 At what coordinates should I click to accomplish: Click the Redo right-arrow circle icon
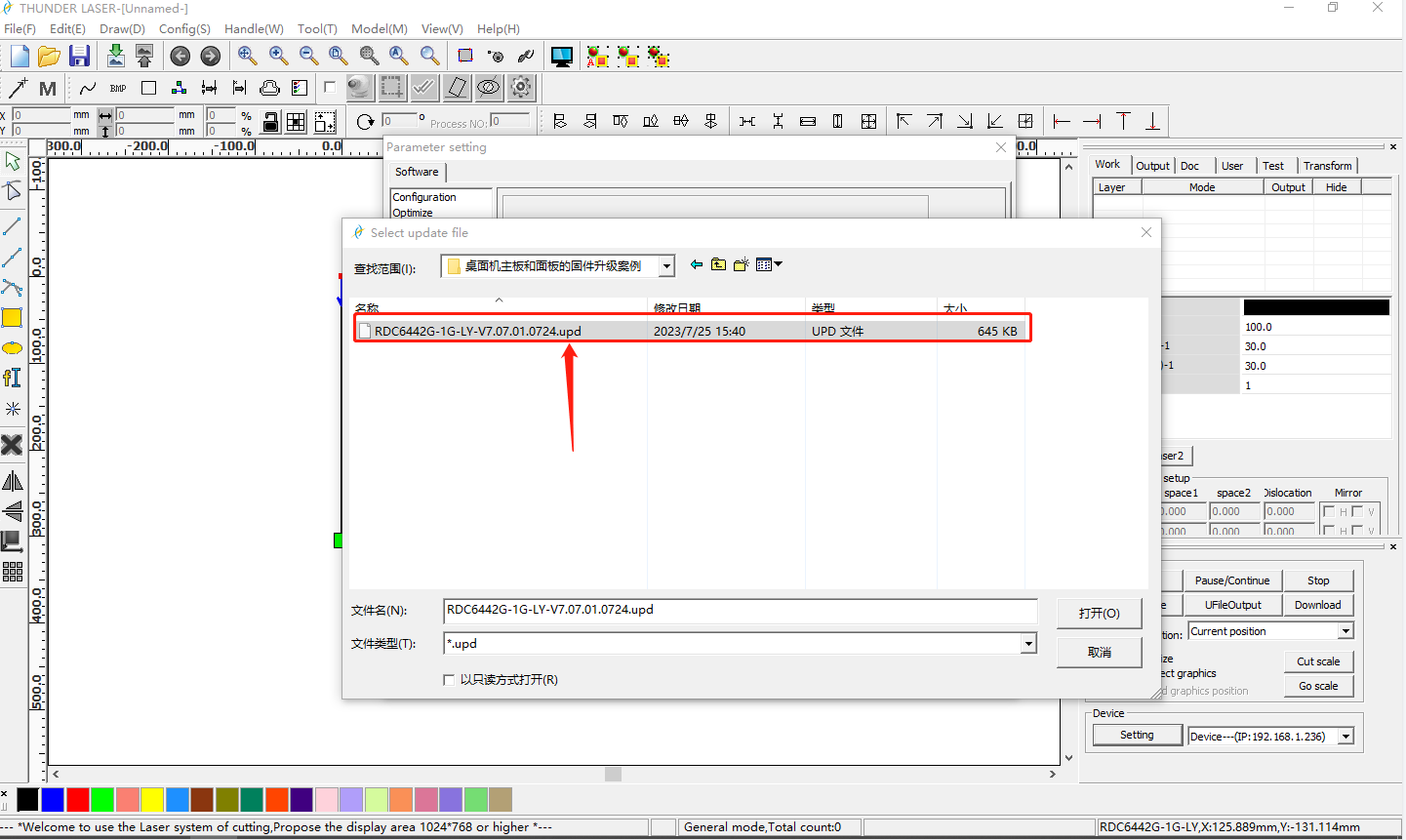[x=210, y=57]
